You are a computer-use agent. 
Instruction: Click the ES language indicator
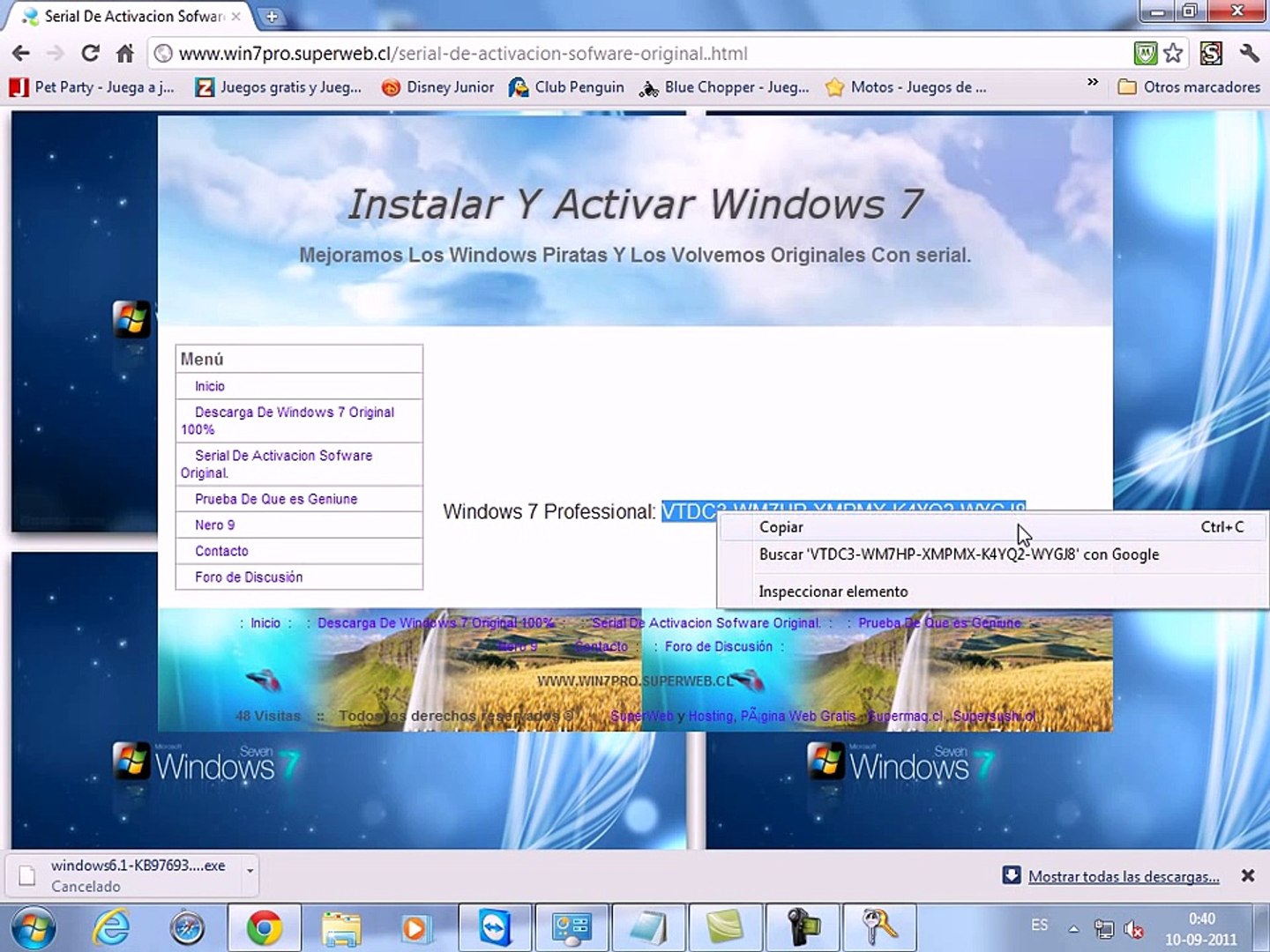(1040, 925)
